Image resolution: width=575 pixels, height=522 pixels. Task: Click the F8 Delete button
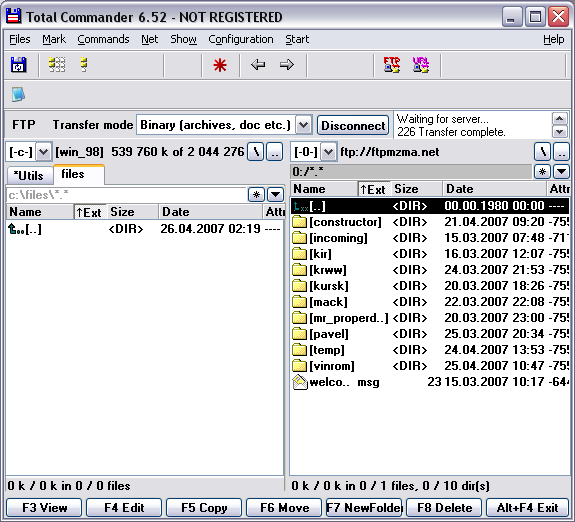(444, 508)
